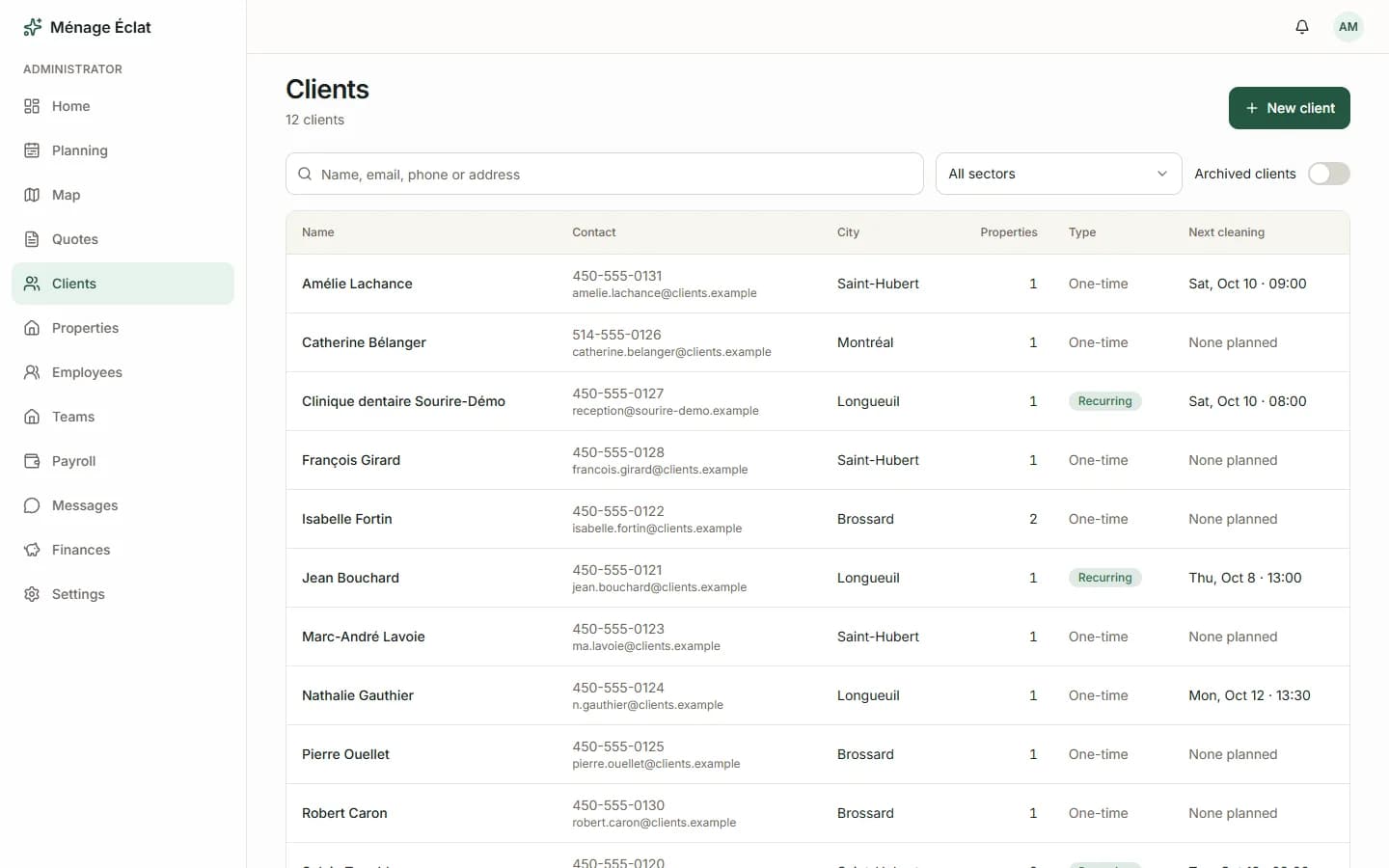The width and height of the screenshot is (1389, 868).
Task: Navigate to Finances in the sidebar
Action: click(x=123, y=550)
